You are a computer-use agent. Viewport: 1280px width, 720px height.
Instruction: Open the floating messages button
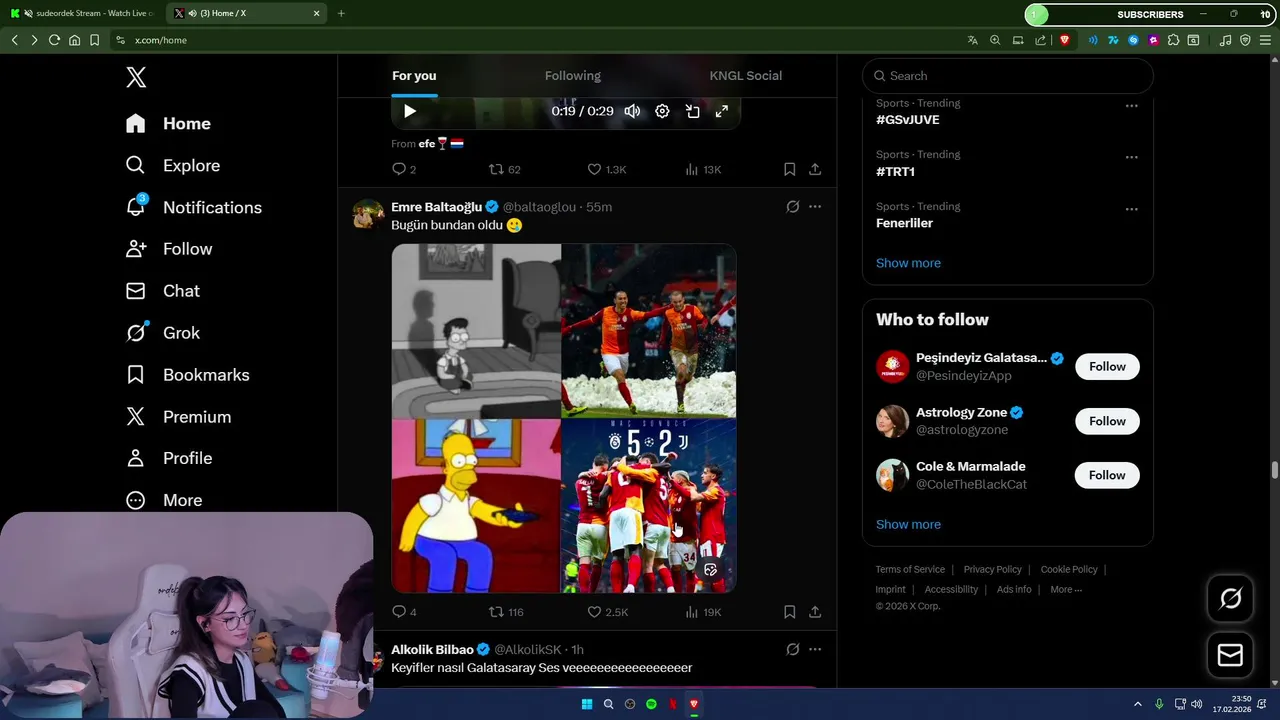[1230, 655]
